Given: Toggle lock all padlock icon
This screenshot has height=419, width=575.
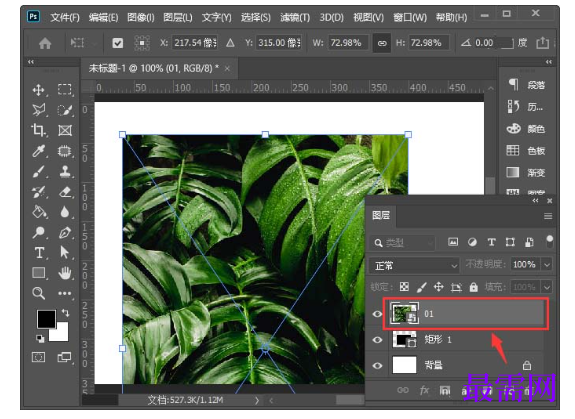Looking at the screenshot, I should [474, 287].
